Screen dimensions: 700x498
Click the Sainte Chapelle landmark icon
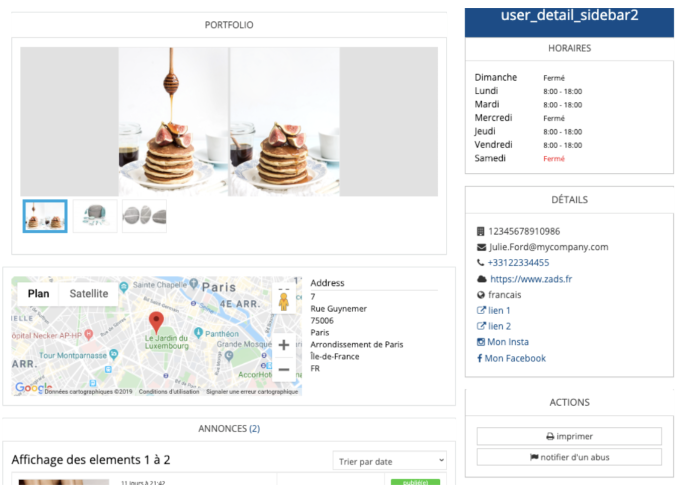coord(124,286)
